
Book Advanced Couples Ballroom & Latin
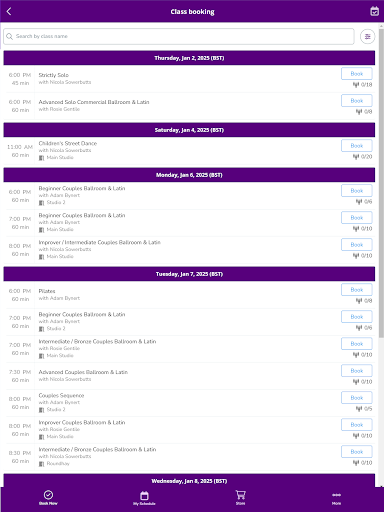357,371
